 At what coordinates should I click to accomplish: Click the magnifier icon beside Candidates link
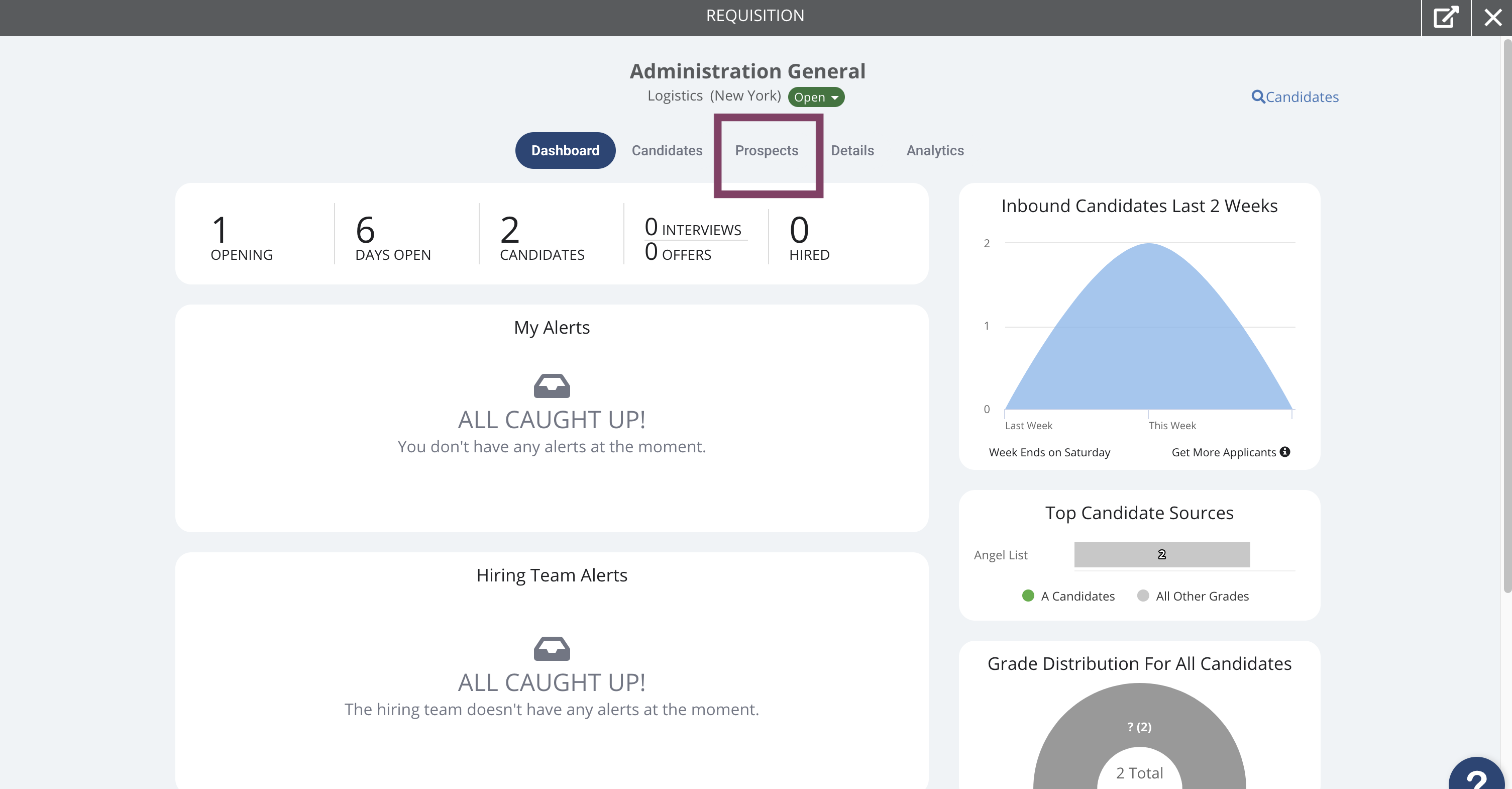[x=1258, y=97]
